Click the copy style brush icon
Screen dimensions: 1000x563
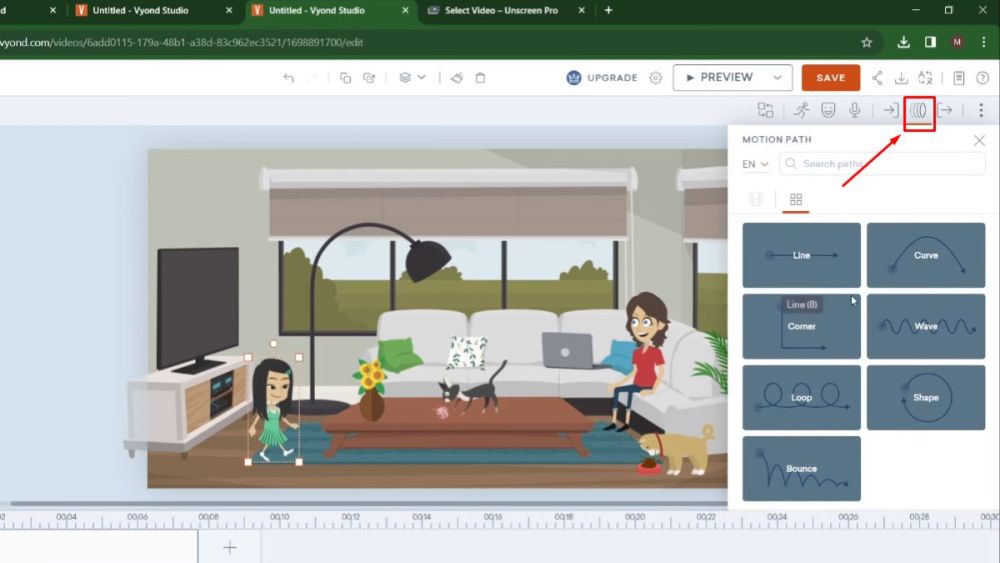tap(457, 78)
